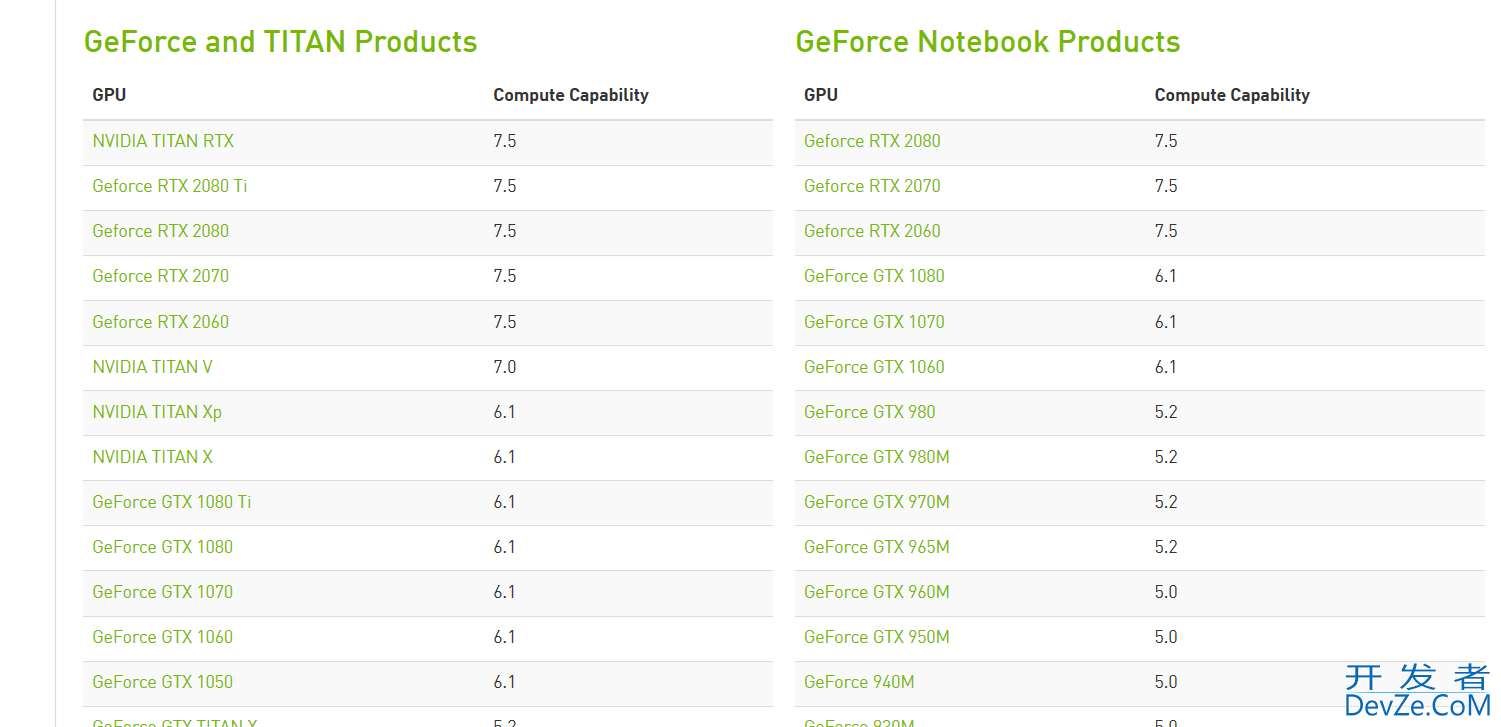Select the 5.2 value for GeForce GTX 965M
Screen dimensions: 1501x727
point(1166,547)
